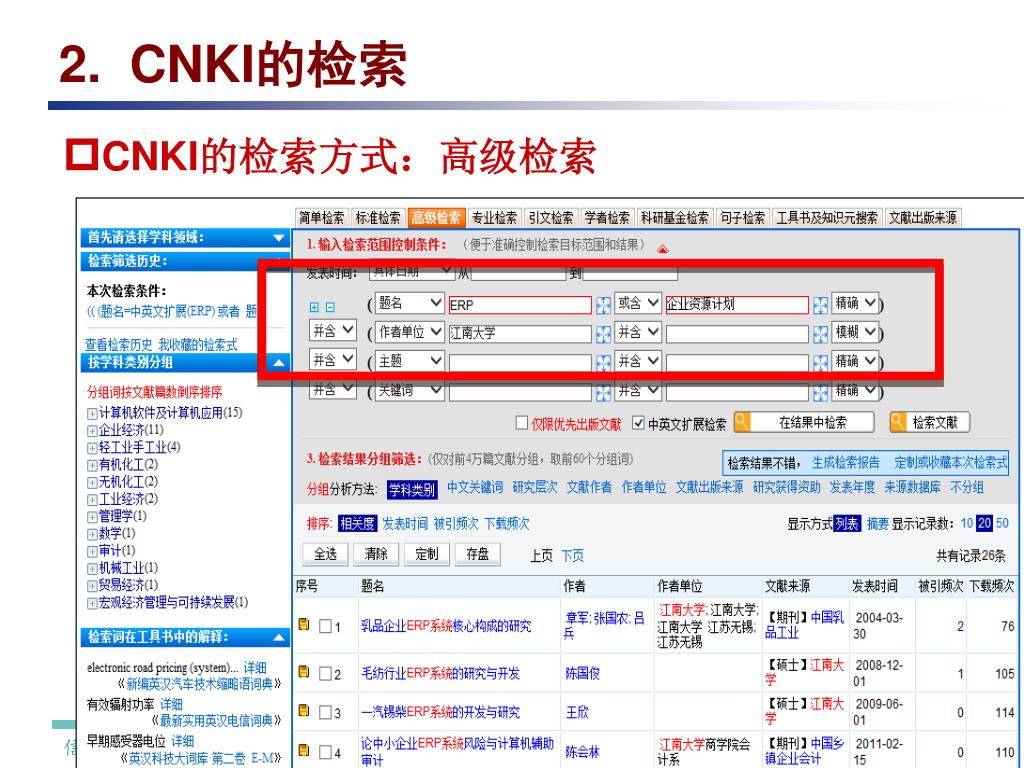The width and height of the screenshot is (1024, 768).
Task: Open the document icon for result row 1
Action: (x=304, y=624)
